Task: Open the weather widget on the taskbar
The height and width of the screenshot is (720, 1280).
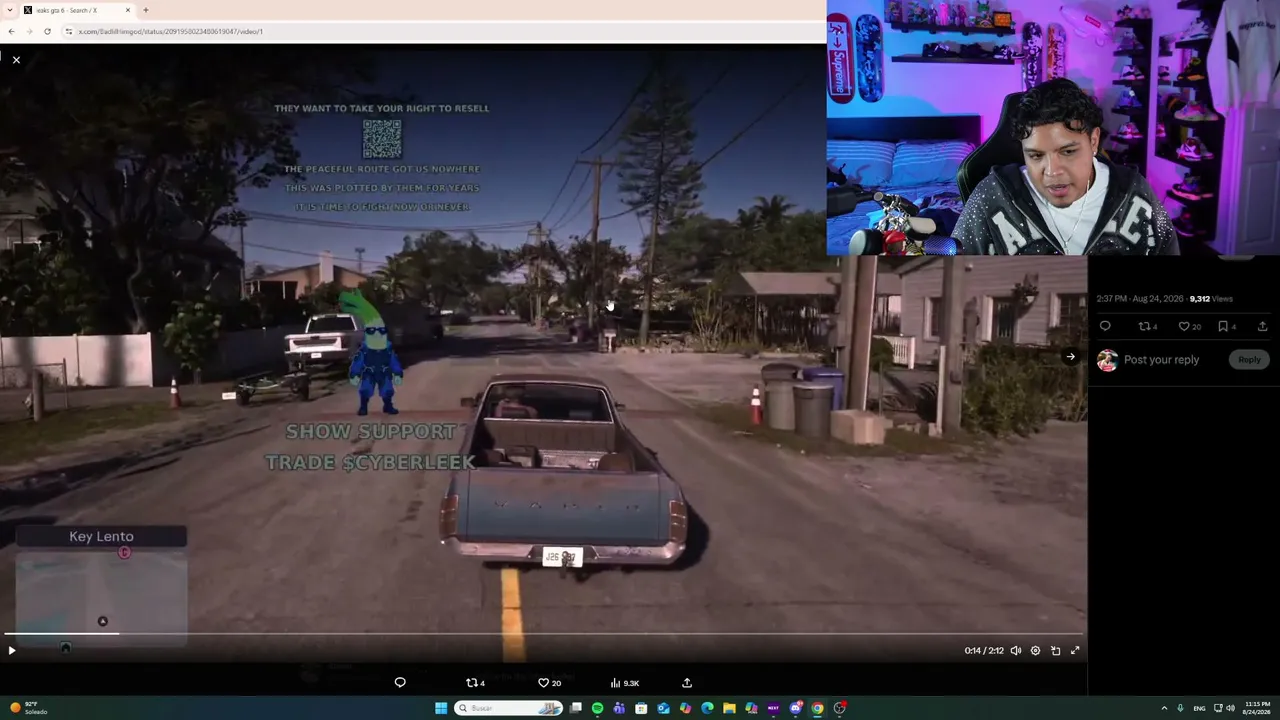Action: pos(28,708)
